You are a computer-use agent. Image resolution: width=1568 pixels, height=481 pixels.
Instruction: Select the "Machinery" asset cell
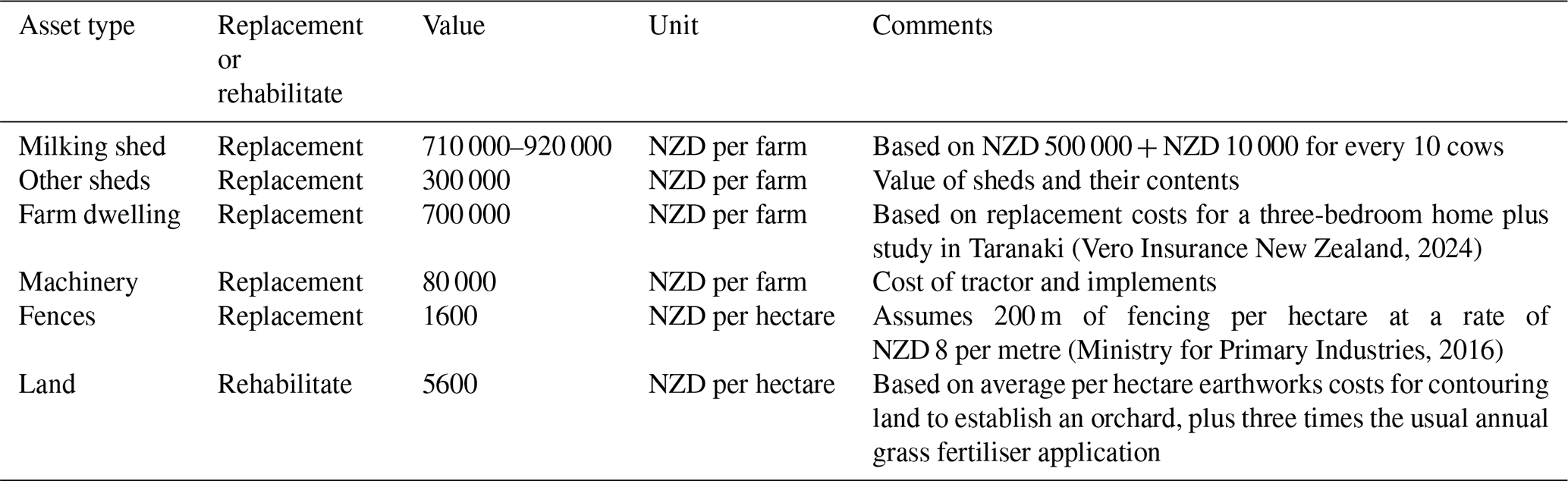pos(78,282)
